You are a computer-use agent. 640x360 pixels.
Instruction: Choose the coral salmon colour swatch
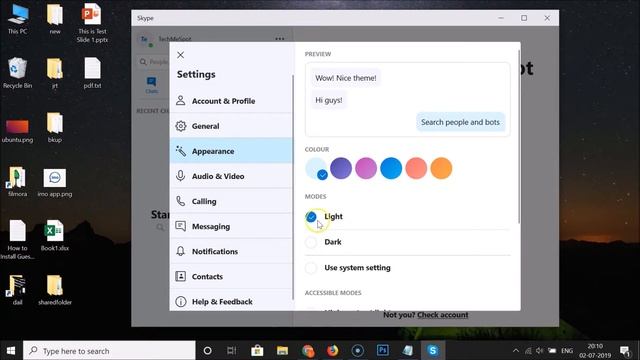click(x=416, y=168)
